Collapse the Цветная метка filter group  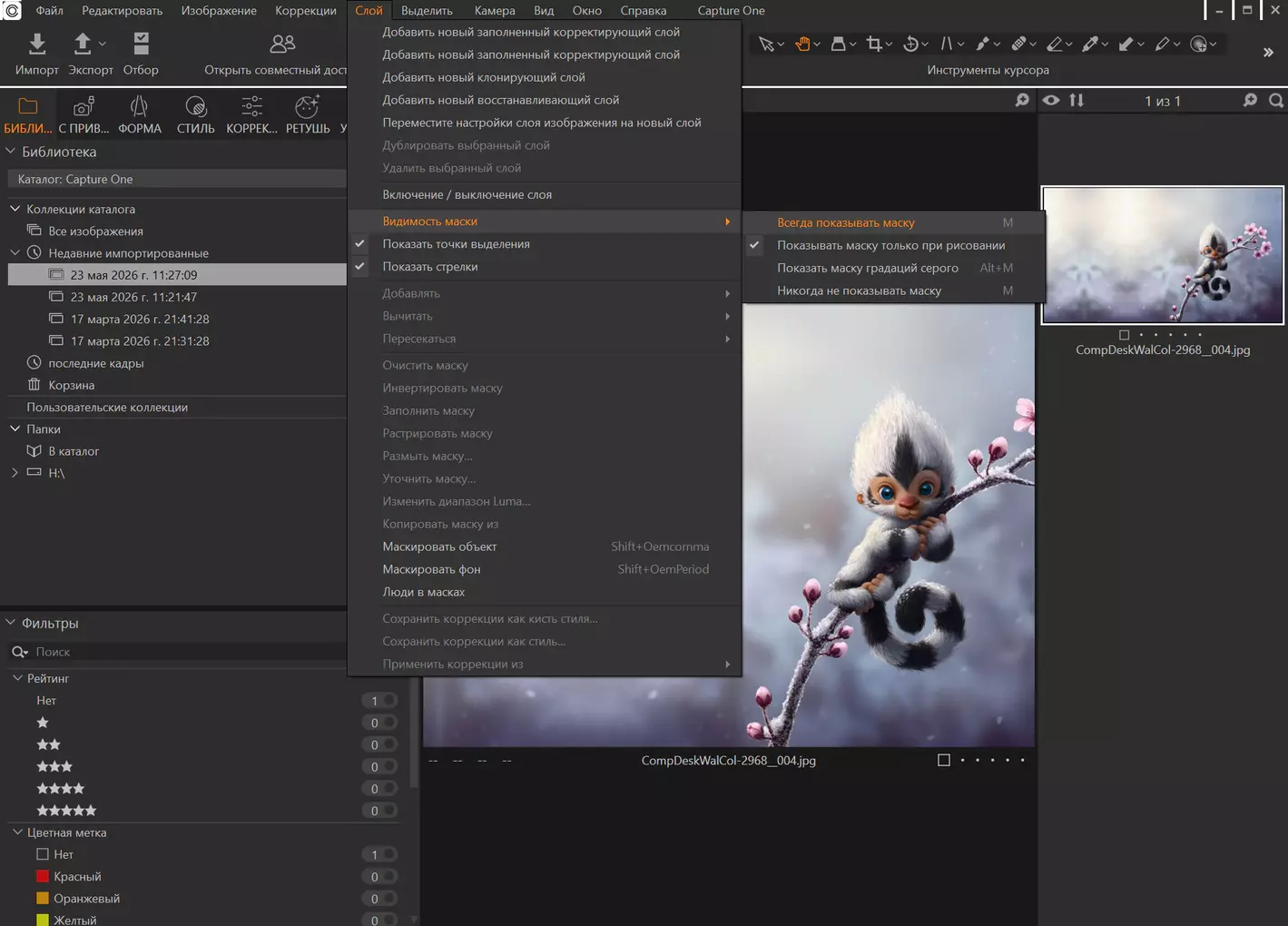(x=17, y=832)
